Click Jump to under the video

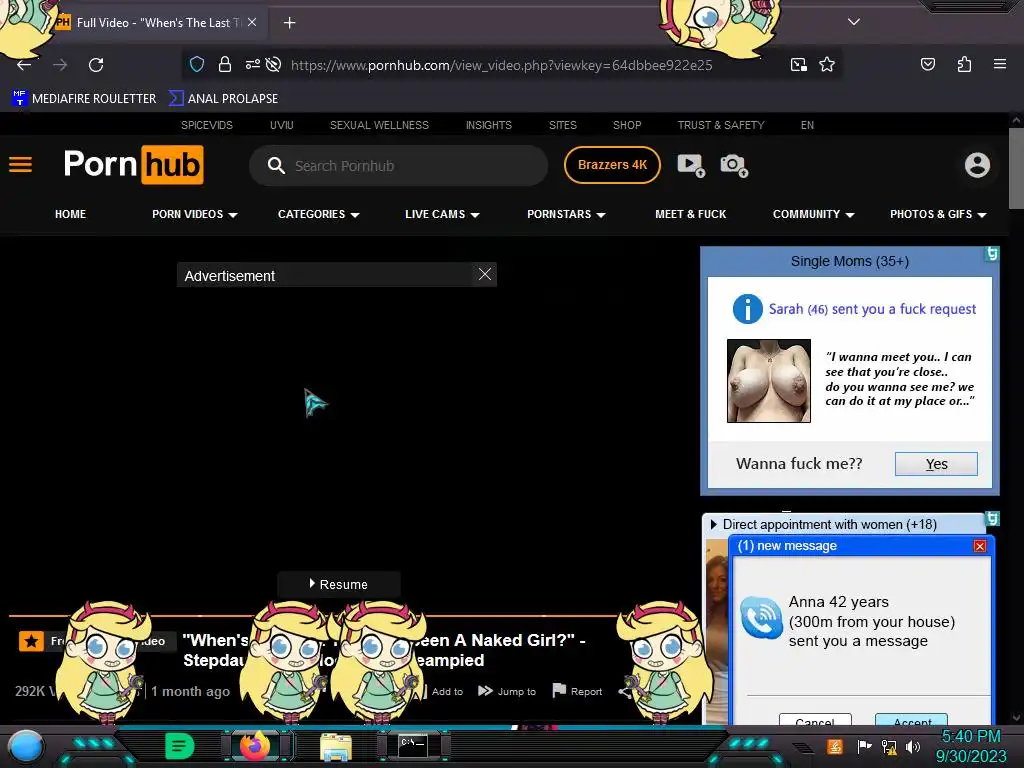pos(507,691)
